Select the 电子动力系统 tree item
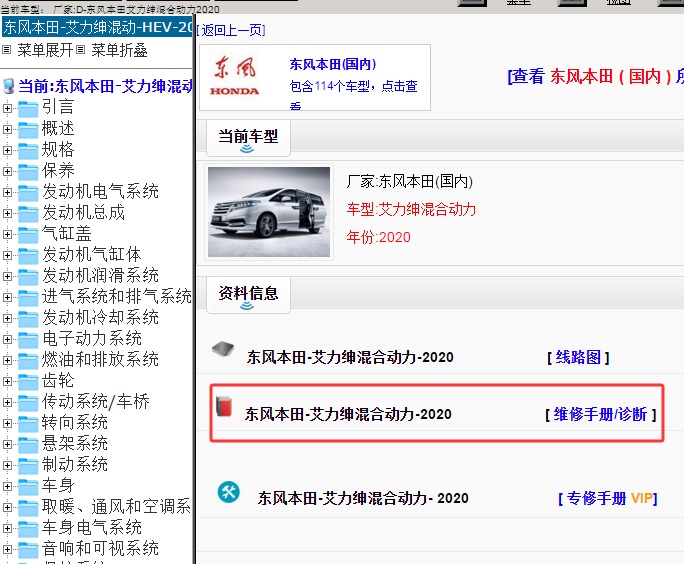Image resolution: width=684 pixels, height=564 pixels. (x=92, y=338)
